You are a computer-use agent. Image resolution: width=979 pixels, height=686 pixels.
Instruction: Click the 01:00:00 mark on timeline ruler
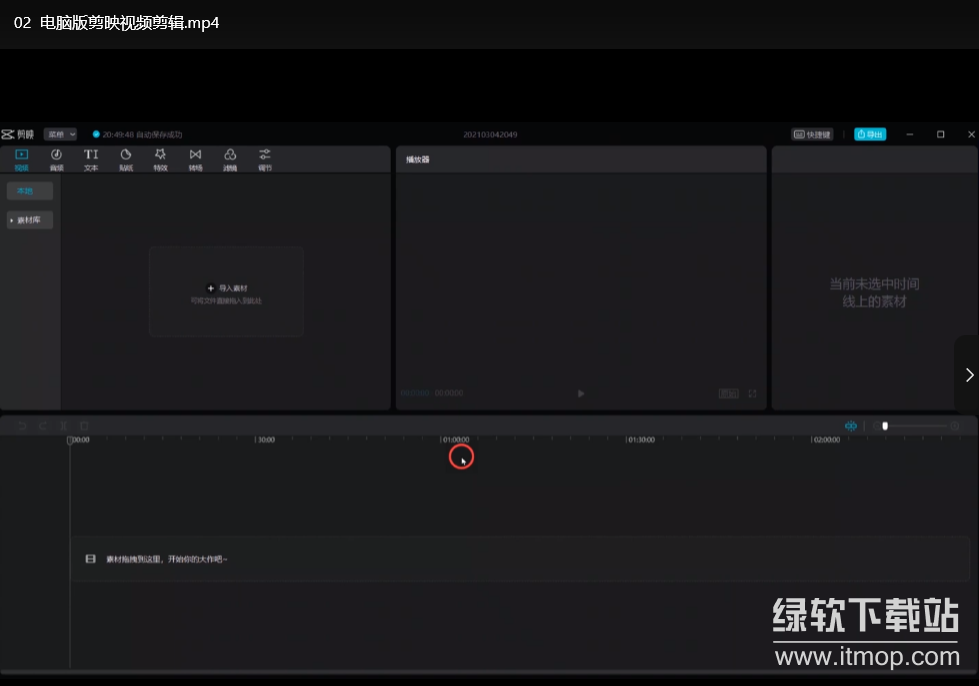pos(456,439)
